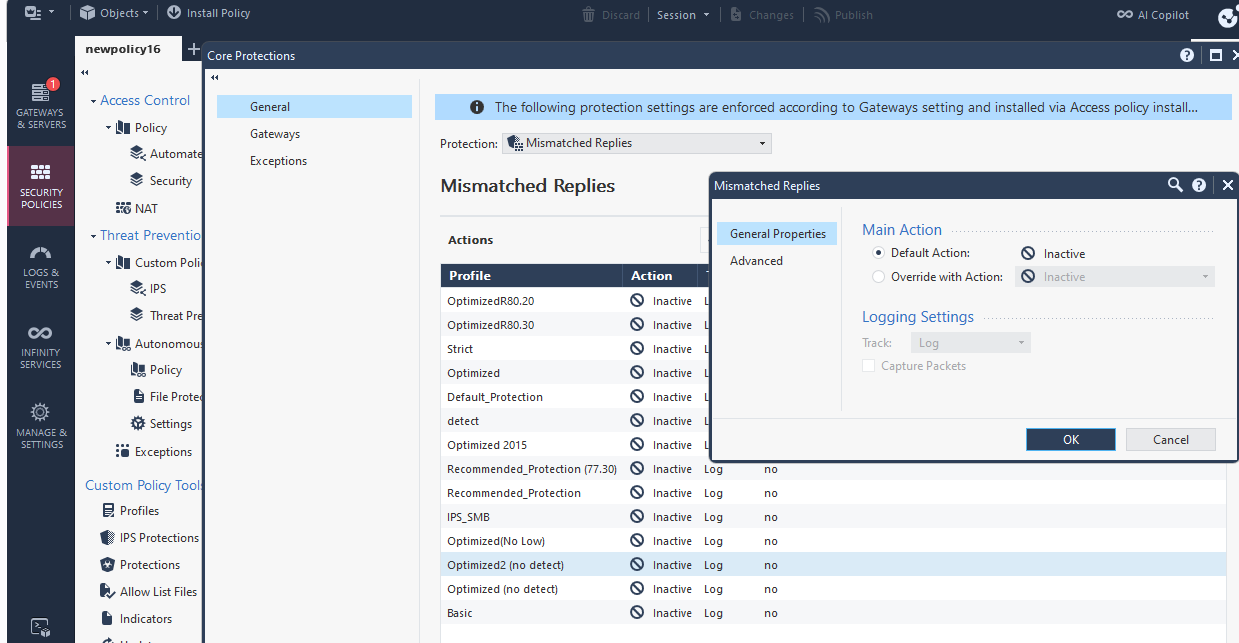The image size is (1239, 643).
Task: Open IPS Protections tool
Action: point(151,538)
